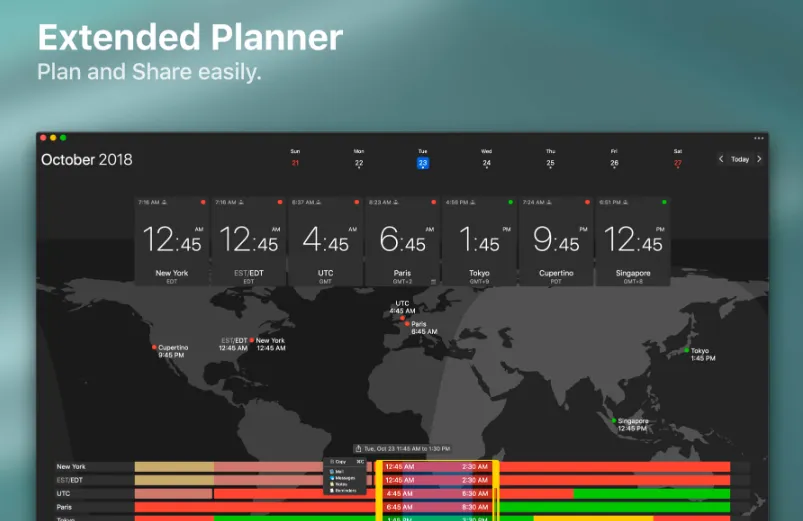
Task: Open the three-dot more options menu
Action: click(758, 138)
